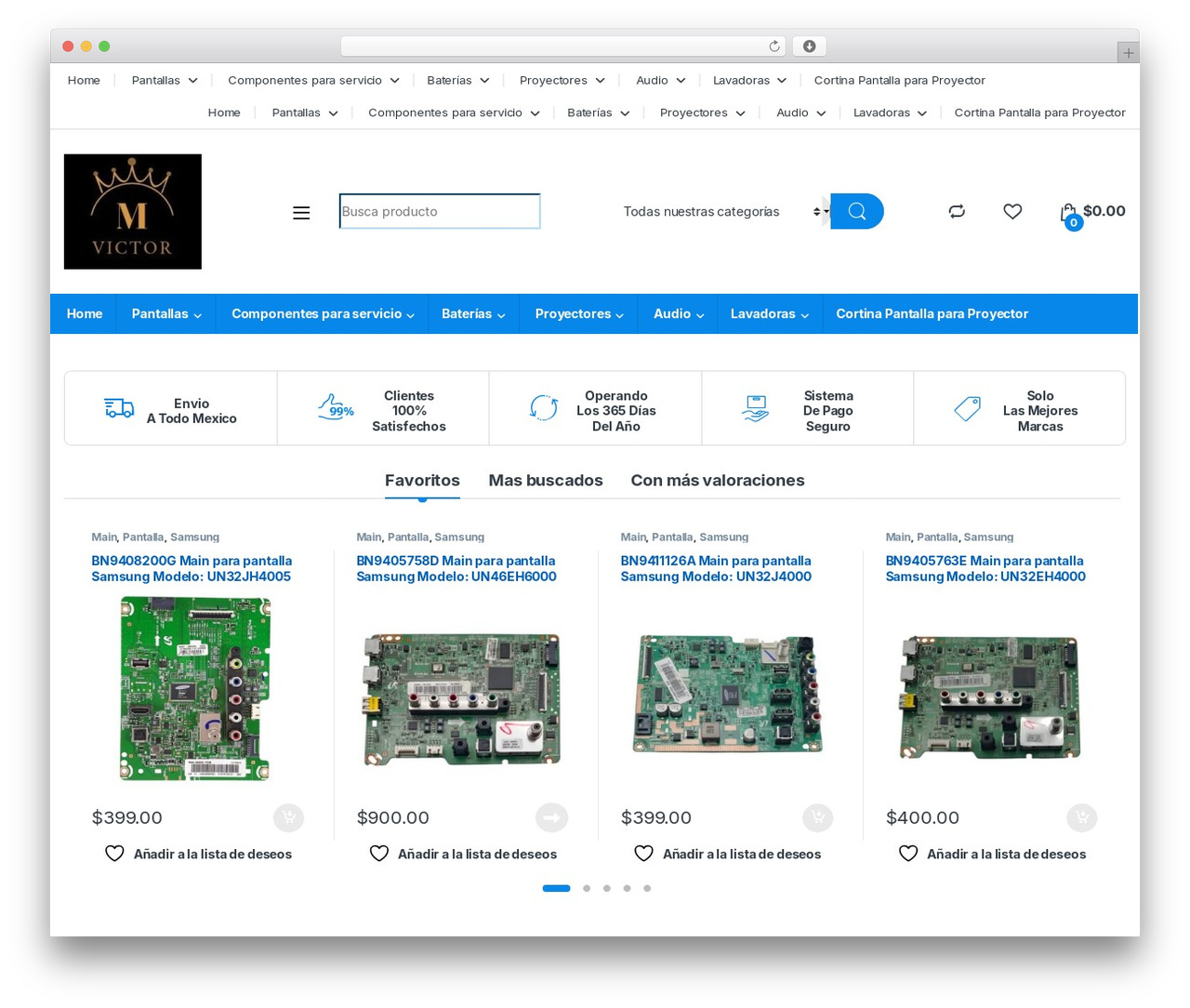This screenshot has width=1190, height=1008.
Task: Focus the Busca producto search field
Action: tap(440, 211)
